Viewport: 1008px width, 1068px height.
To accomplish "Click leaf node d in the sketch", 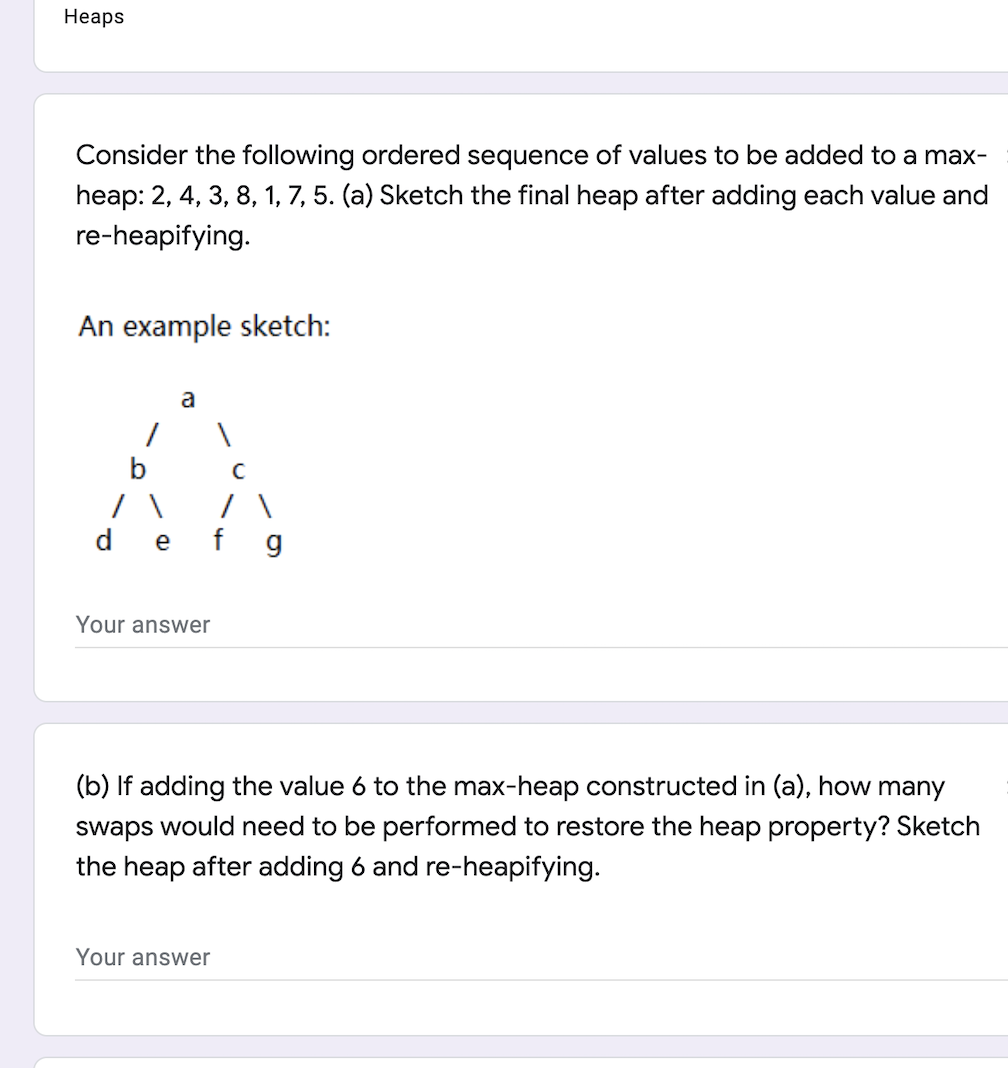I will pos(104,540).
